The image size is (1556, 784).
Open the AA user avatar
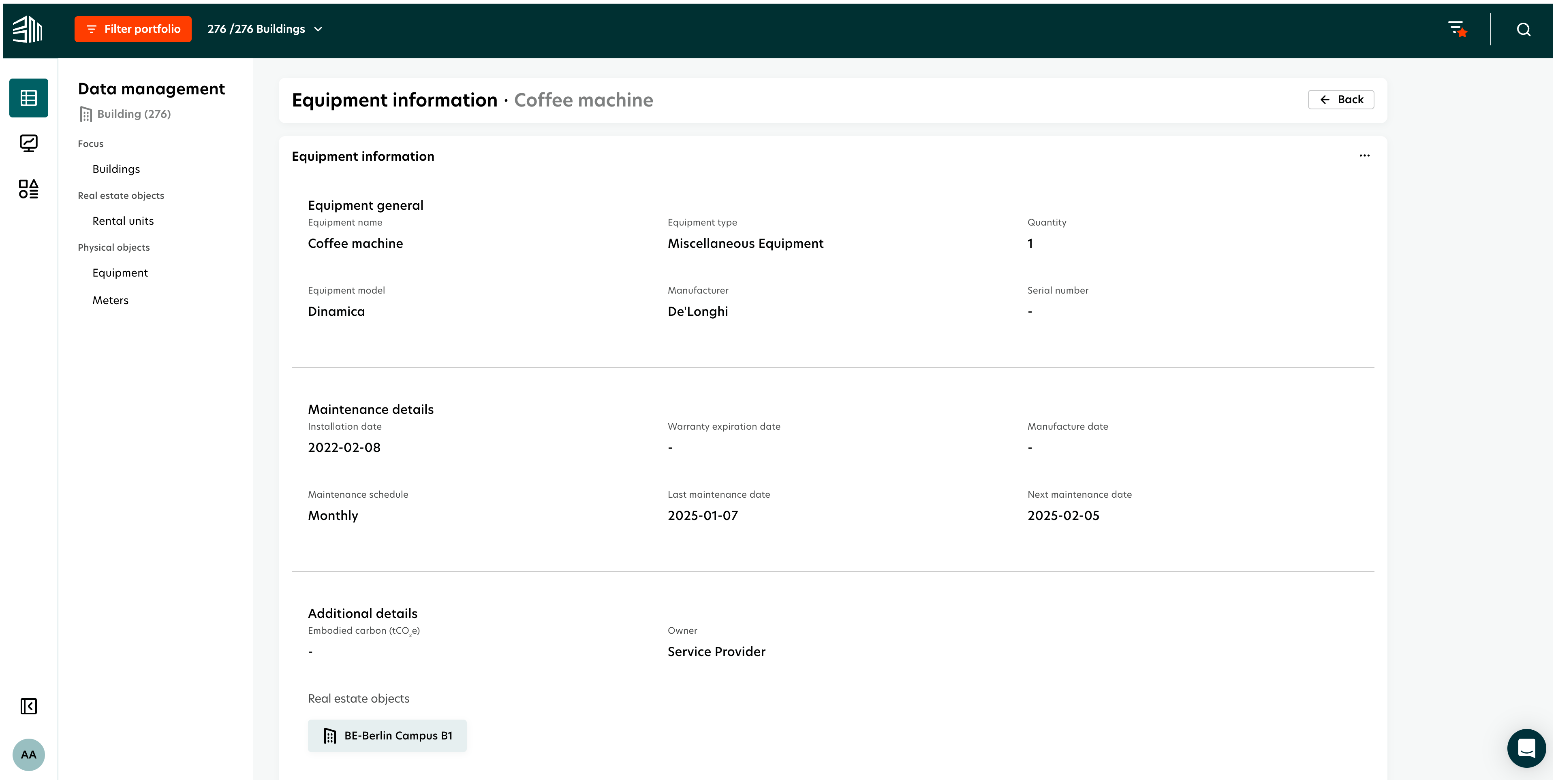pyautogui.click(x=28, y=754)
